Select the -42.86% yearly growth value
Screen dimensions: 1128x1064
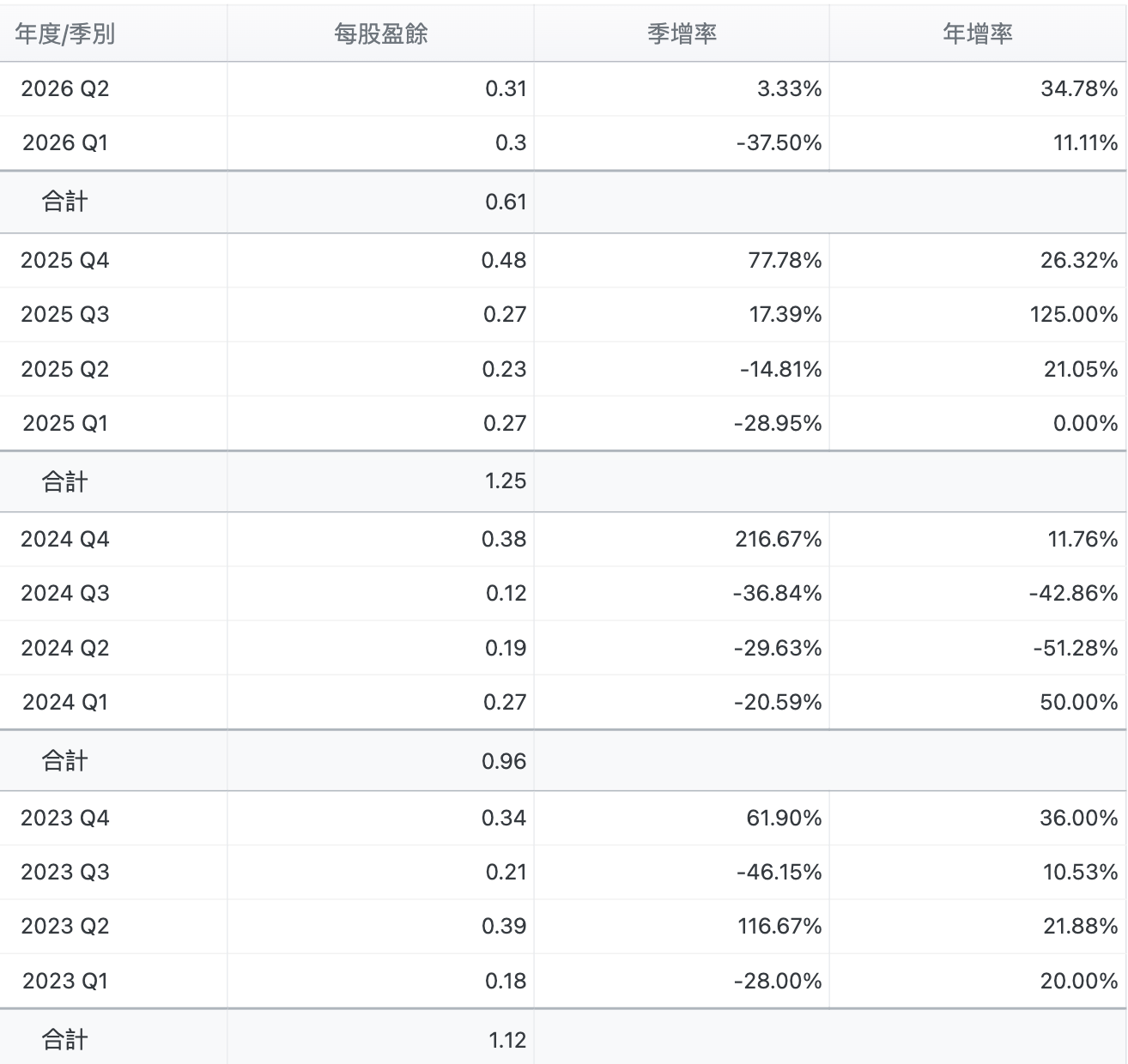pyautogui.click(x=1074, y=593)
